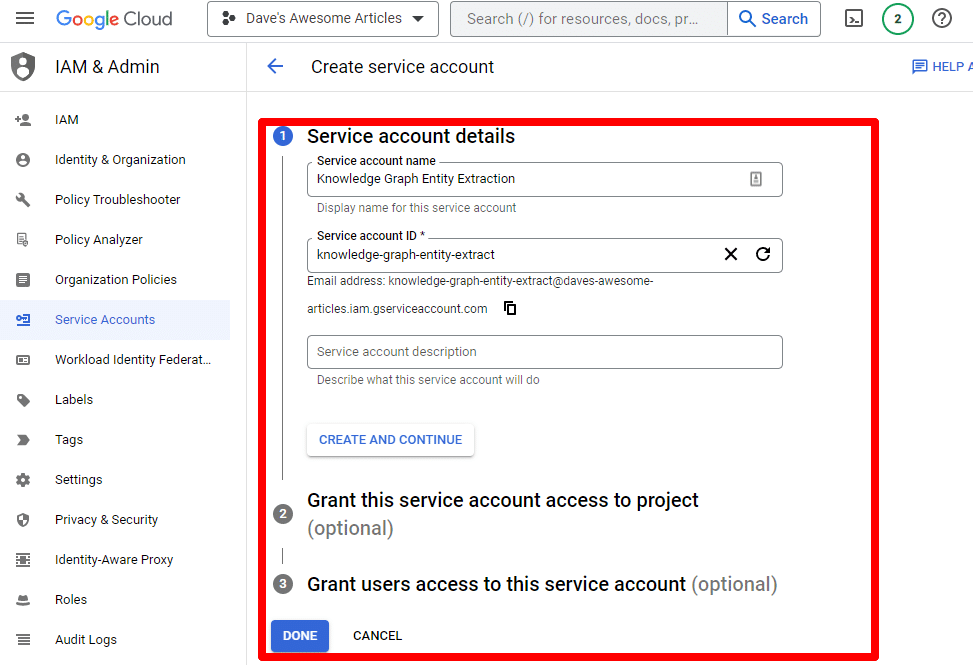The image size is (973, 665).
Task: Open the help question mark icon
Action: 941,19
